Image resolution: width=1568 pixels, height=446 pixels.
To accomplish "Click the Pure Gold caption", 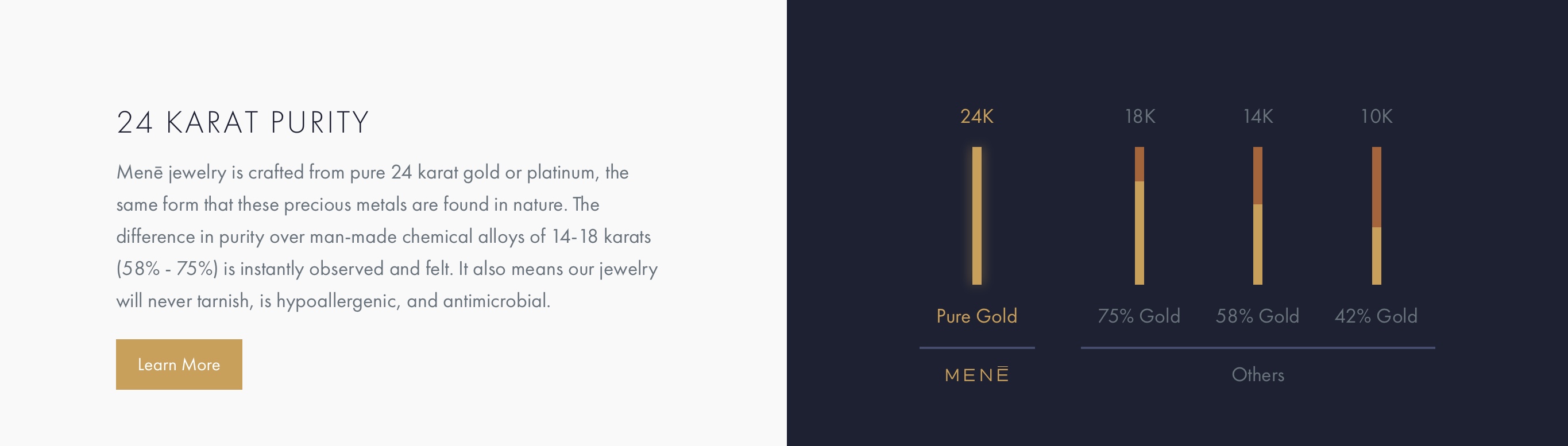I will pos(976,316).
